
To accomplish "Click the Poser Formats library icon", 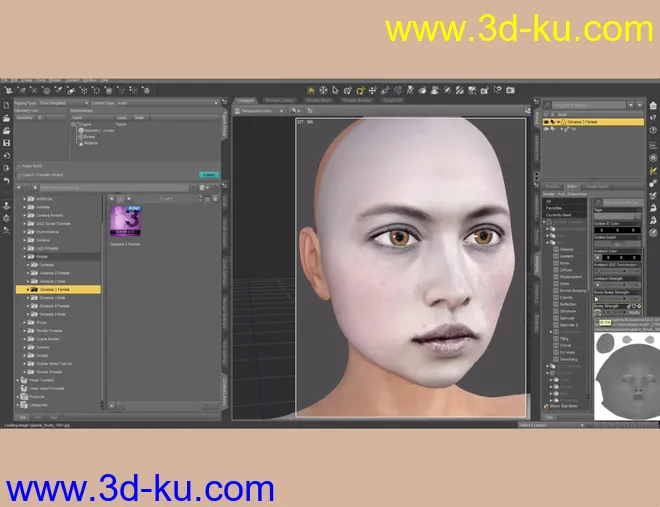I will [x=24, y=380].
